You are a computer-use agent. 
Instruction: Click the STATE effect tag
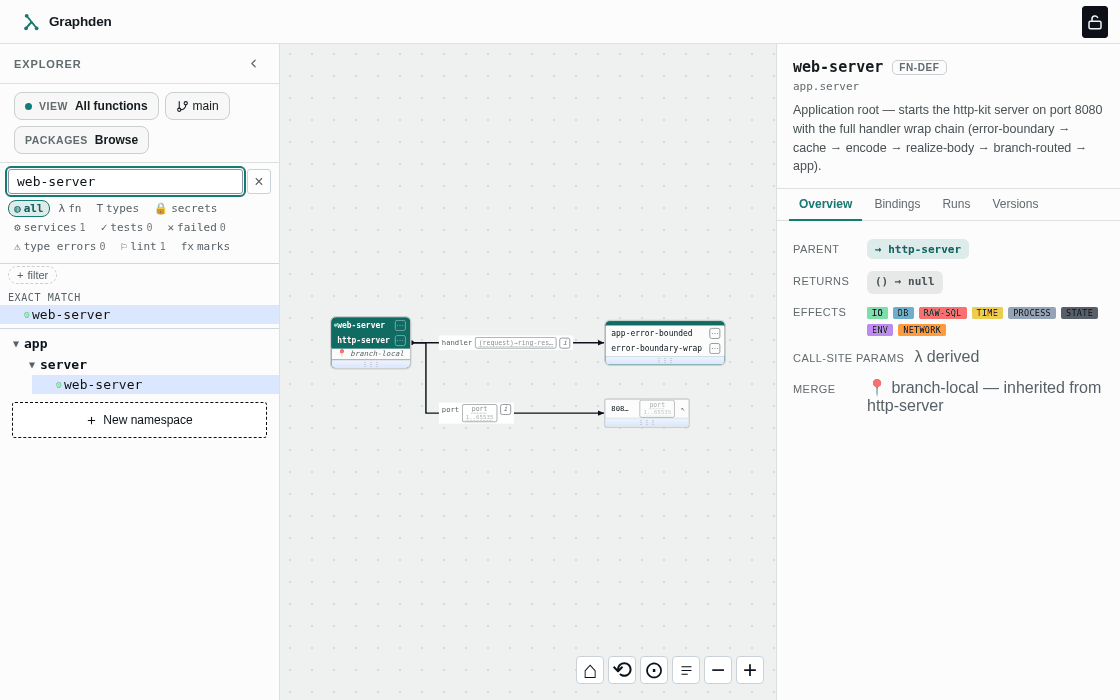[x=1079, y=313]
